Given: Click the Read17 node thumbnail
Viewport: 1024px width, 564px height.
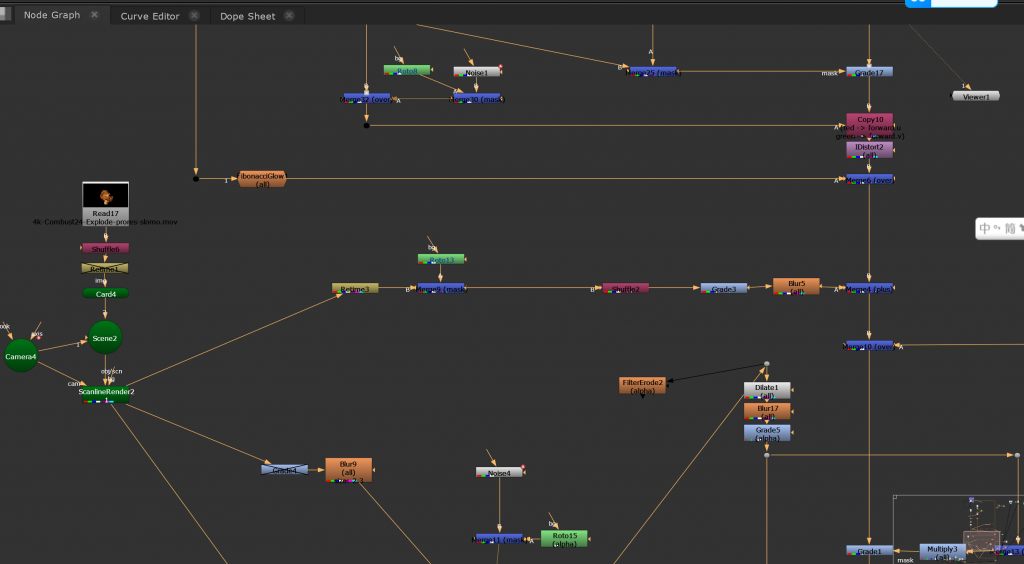Looking at the screenshot, I should (x=105, y=195).
